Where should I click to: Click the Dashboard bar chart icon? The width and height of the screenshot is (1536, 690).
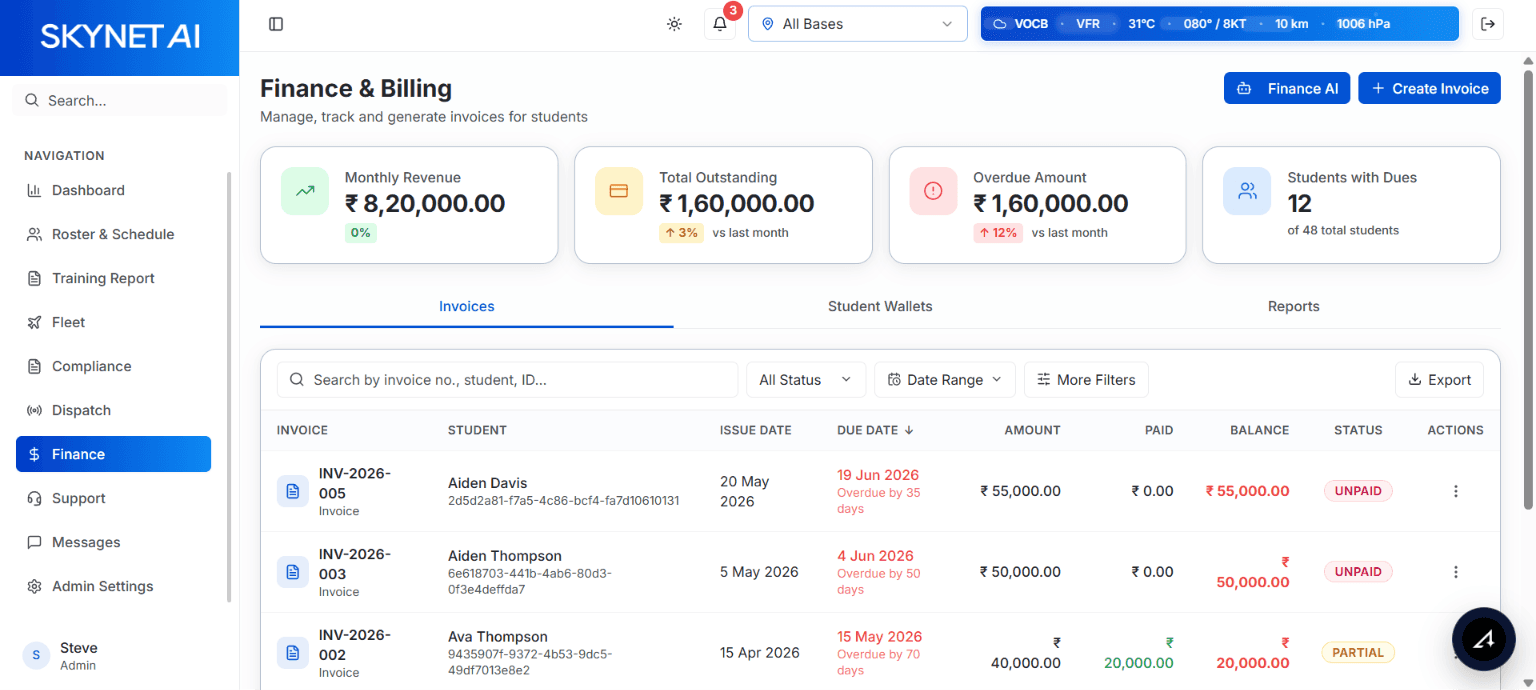pyautogui.click(x=34, y=190)
